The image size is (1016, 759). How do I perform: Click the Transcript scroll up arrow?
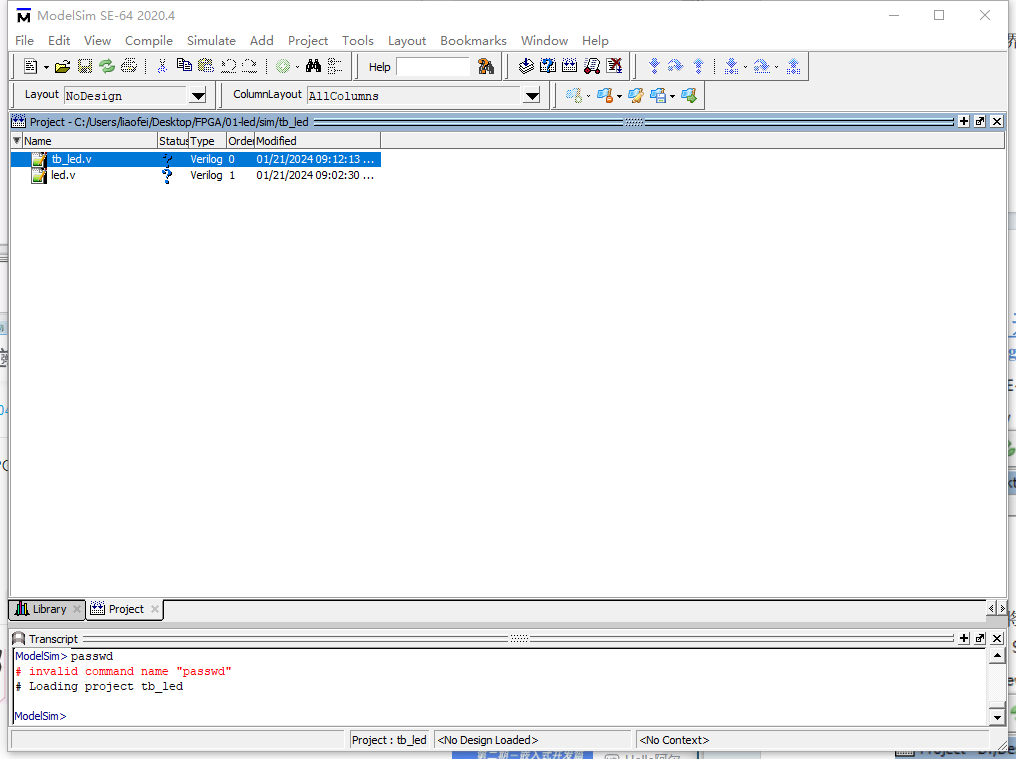coord(997,656)
